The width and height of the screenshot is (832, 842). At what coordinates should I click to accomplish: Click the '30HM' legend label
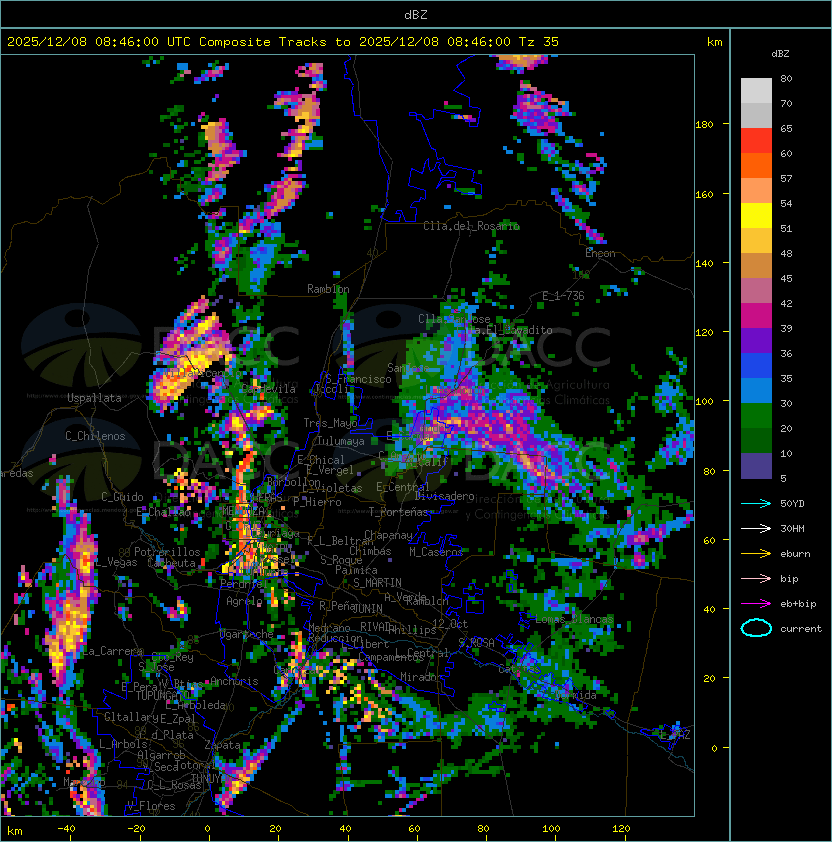pyautogui.click(x=792, y=528)
